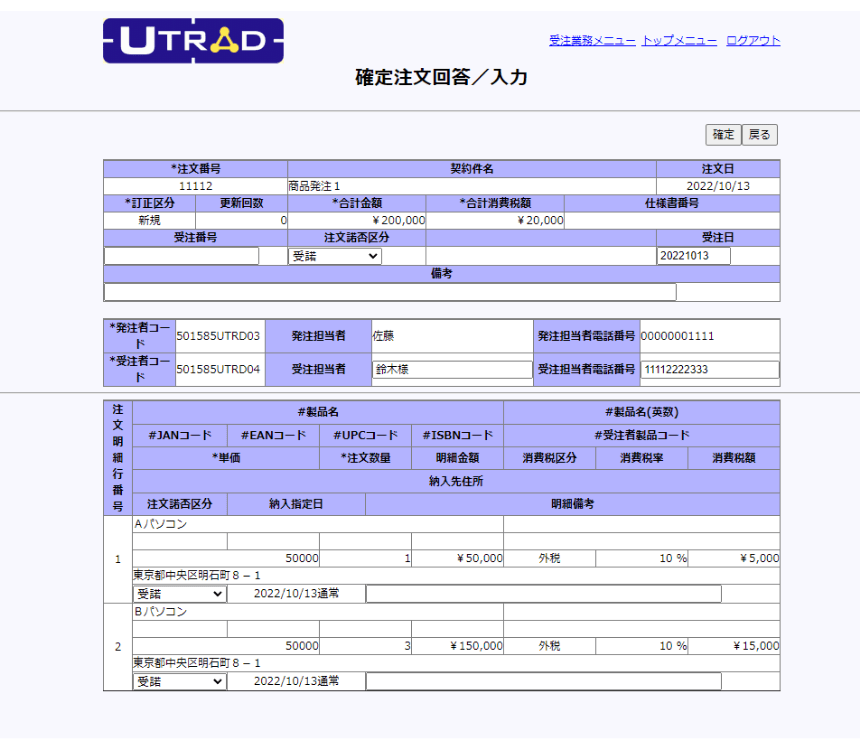The image size is (860, 750).
Task: Open the 受注業務メニュー link
Action: click(592, 40)
